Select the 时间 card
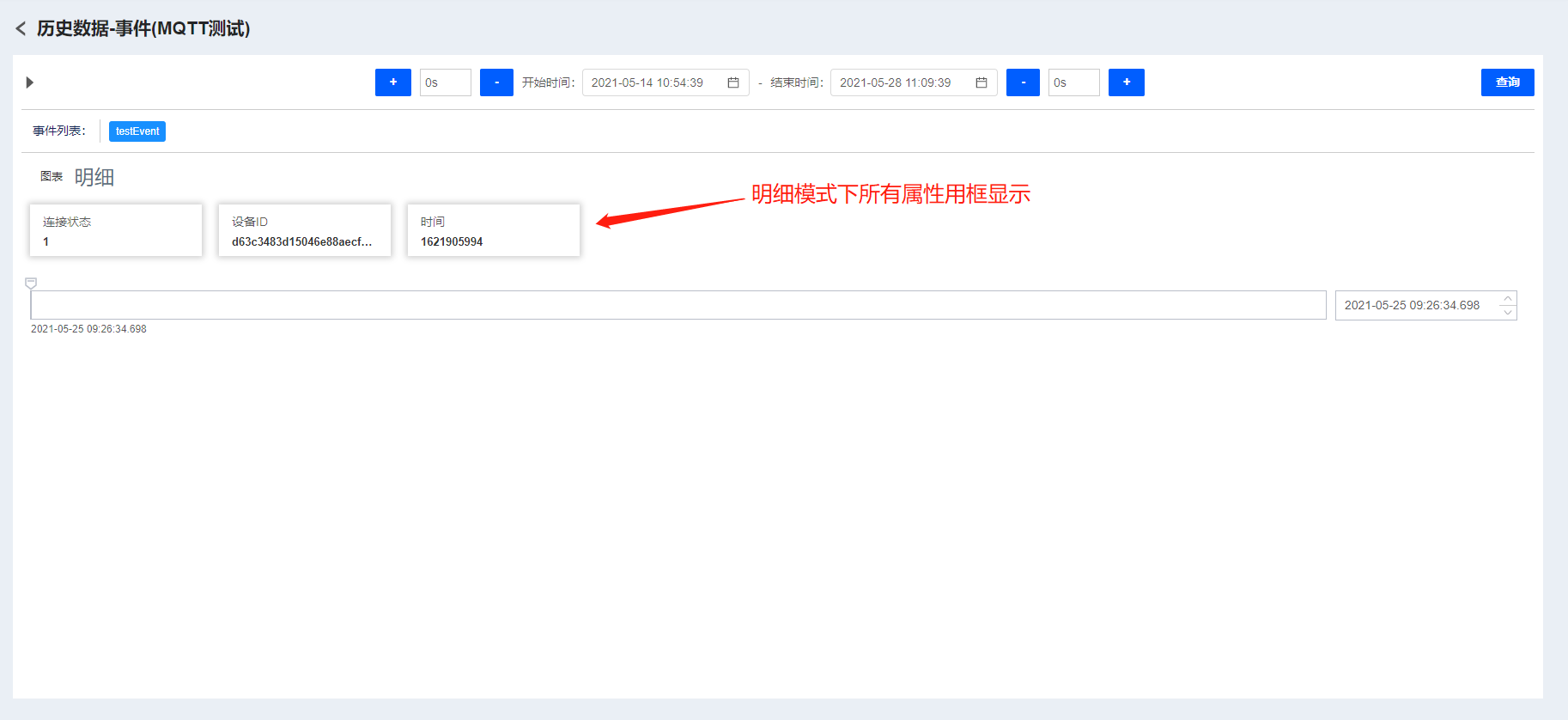Viewport: 1568px width, 720px height. 494,230
